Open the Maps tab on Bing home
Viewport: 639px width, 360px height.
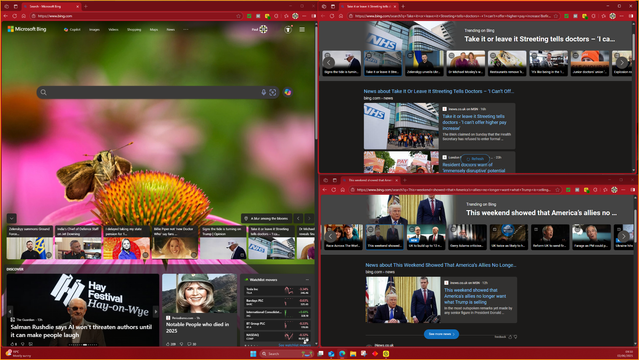point(154,29)
